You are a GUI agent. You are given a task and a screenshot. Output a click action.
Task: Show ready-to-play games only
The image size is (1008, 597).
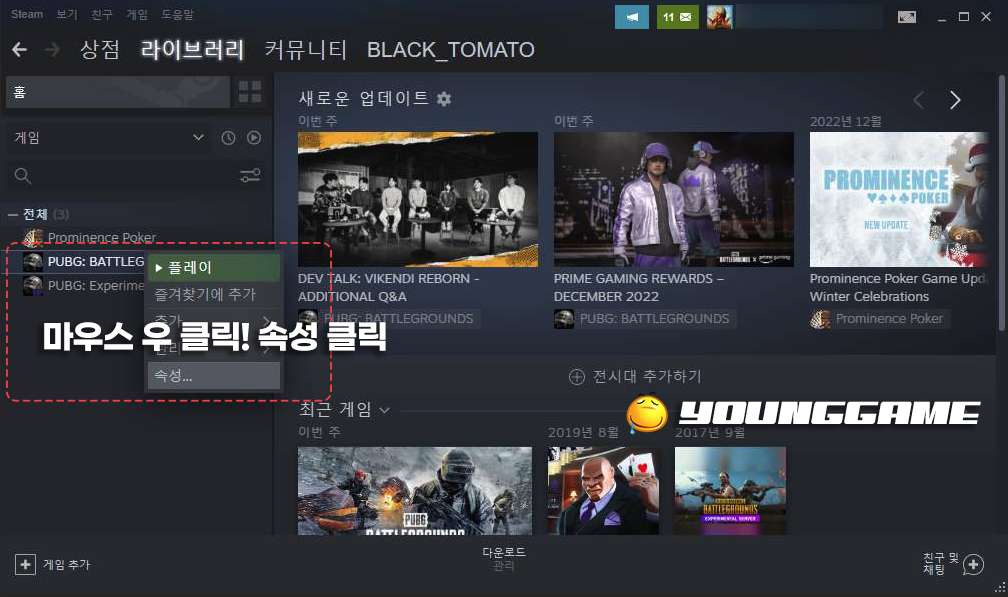tap(254, 138)
